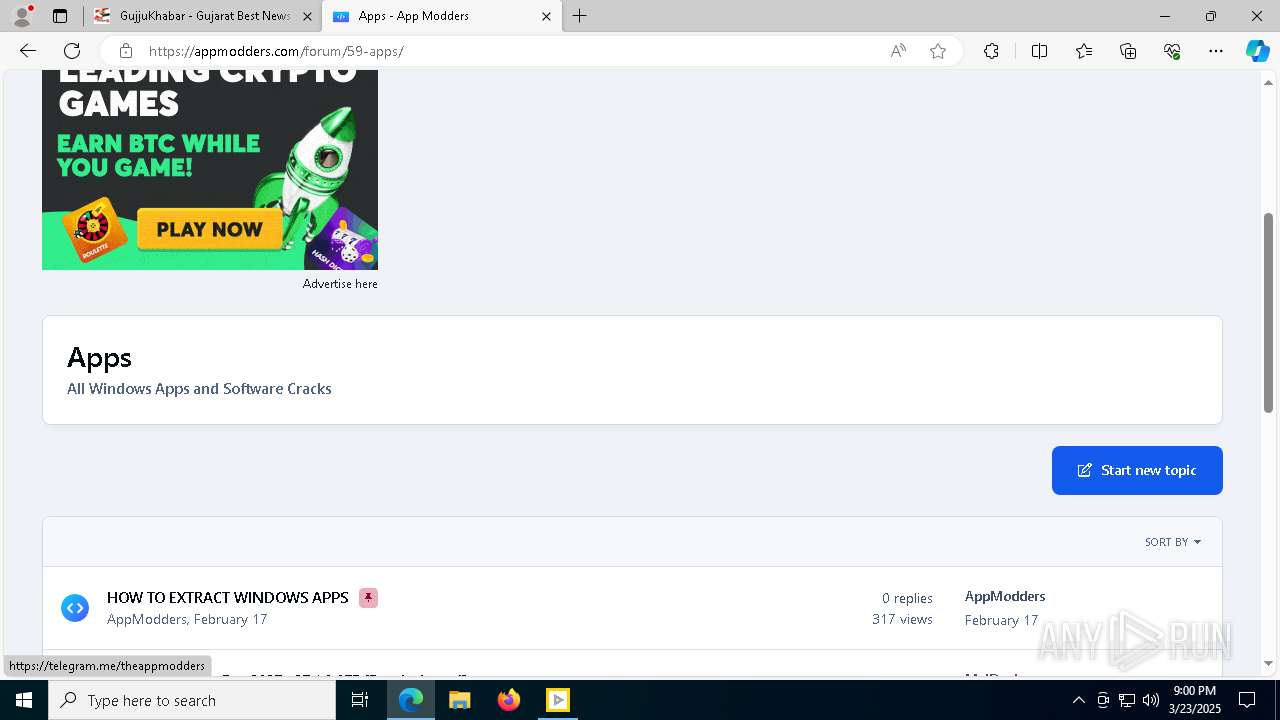The height and width of the screenshot is (720, 1280).
Task: Toggle split screen view
Action: pos(1039,51)
